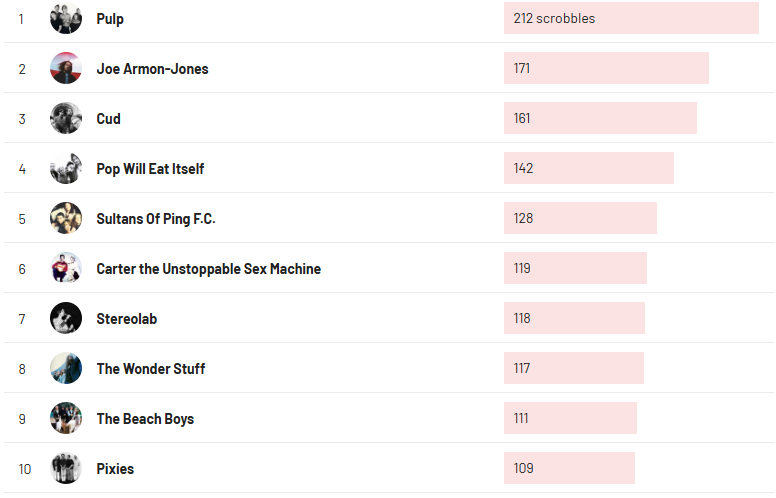Visit the Stereolab artist link

(127, 319)
